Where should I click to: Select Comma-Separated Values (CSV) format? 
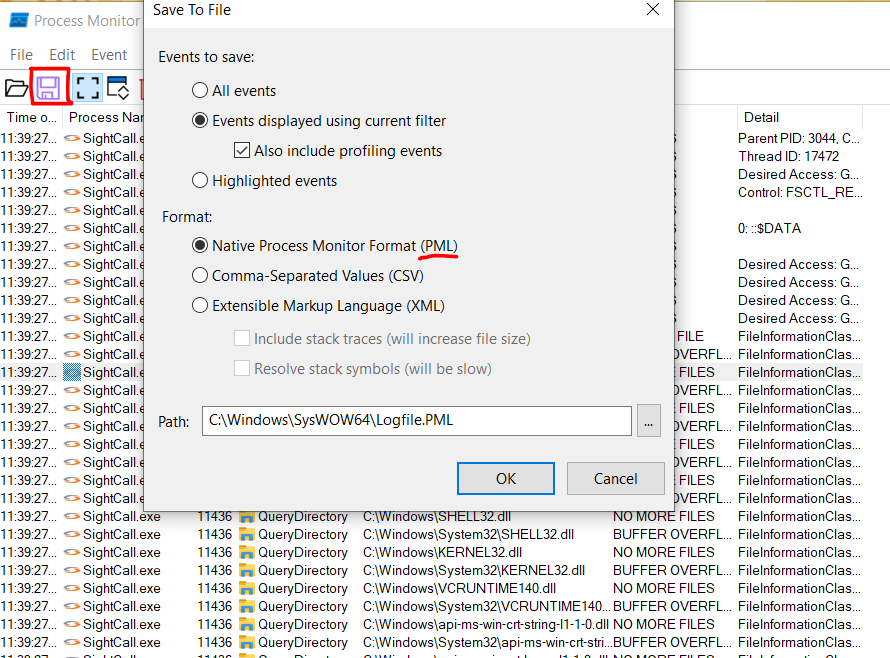click(202, 275)
